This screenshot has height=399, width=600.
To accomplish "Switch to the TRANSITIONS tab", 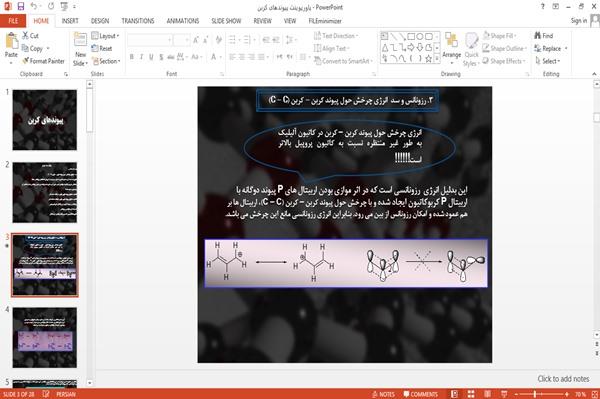I will point(138,21).
